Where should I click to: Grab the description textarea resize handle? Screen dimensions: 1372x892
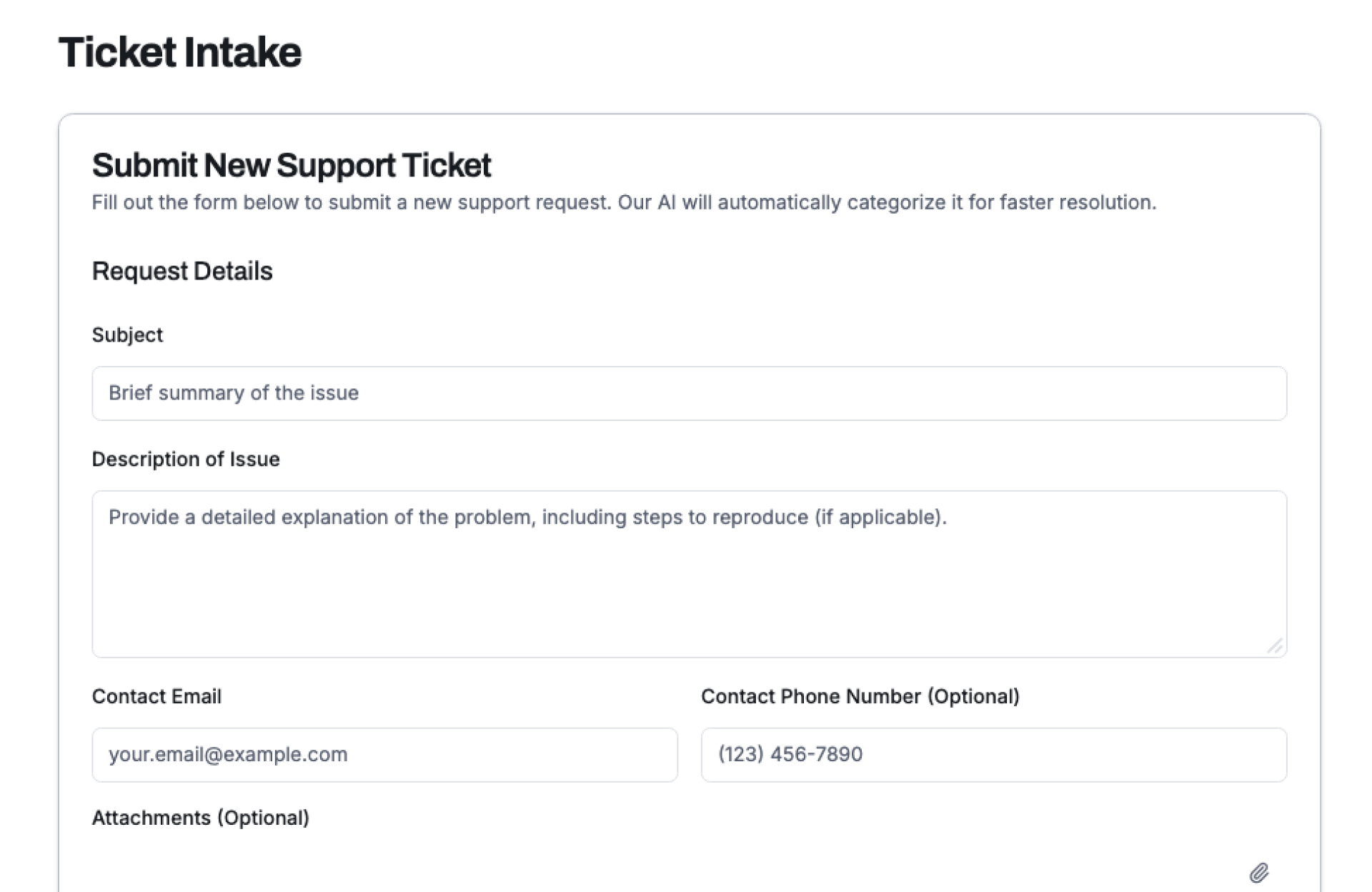pos(1275,646)
